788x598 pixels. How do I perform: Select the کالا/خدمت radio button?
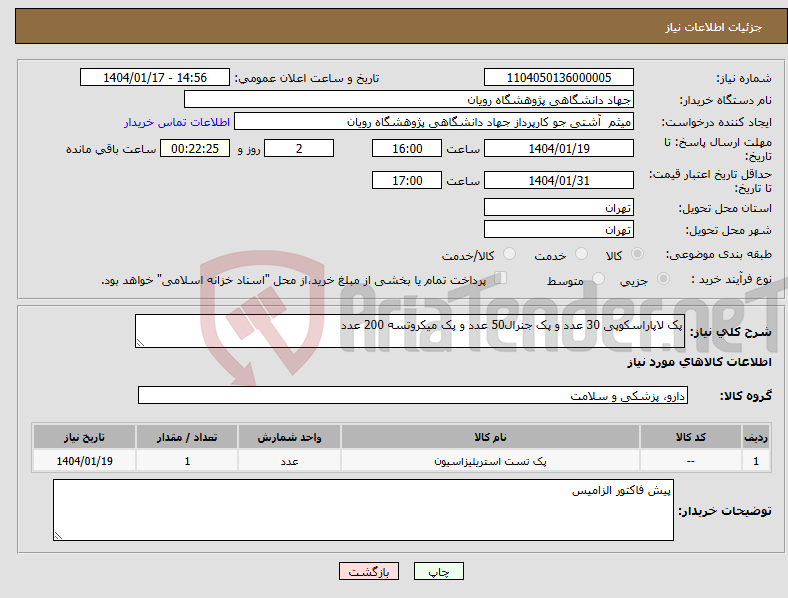(510, 254)
